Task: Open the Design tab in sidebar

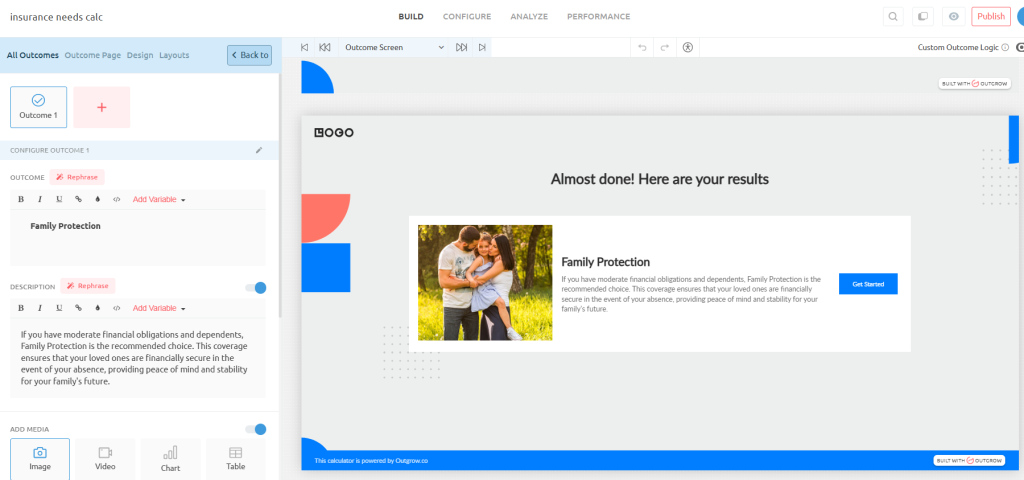Action: (140, 55)
